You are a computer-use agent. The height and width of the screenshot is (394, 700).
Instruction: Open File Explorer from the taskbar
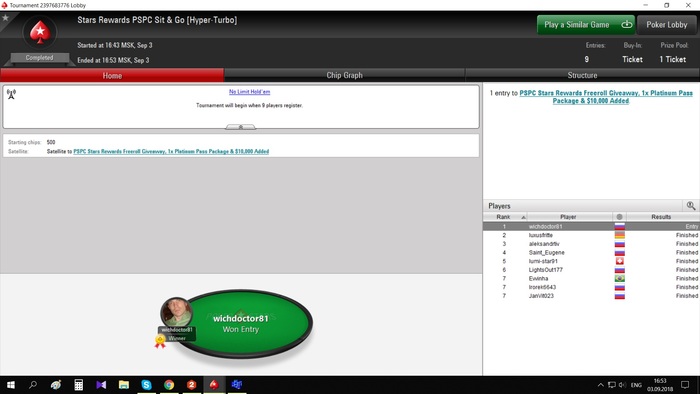coord(124,385)
